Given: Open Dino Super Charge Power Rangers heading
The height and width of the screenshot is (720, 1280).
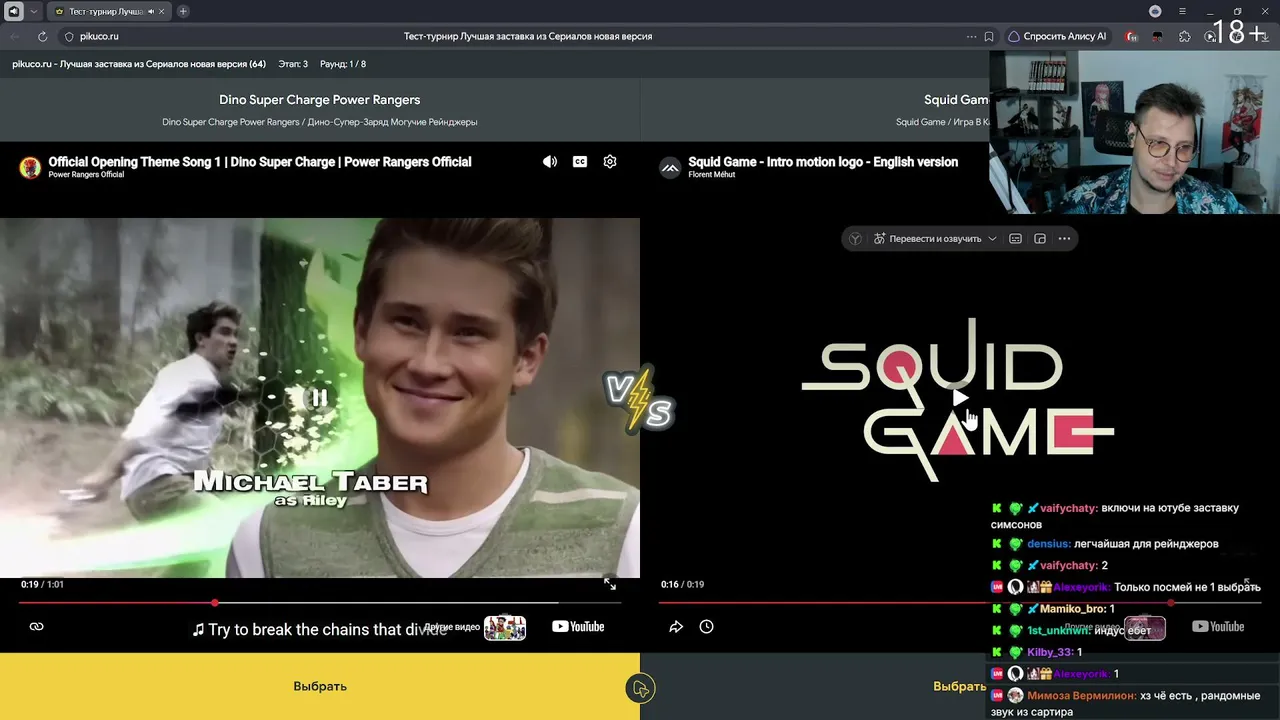Looking at the screenshot, I should click(320, 100).
